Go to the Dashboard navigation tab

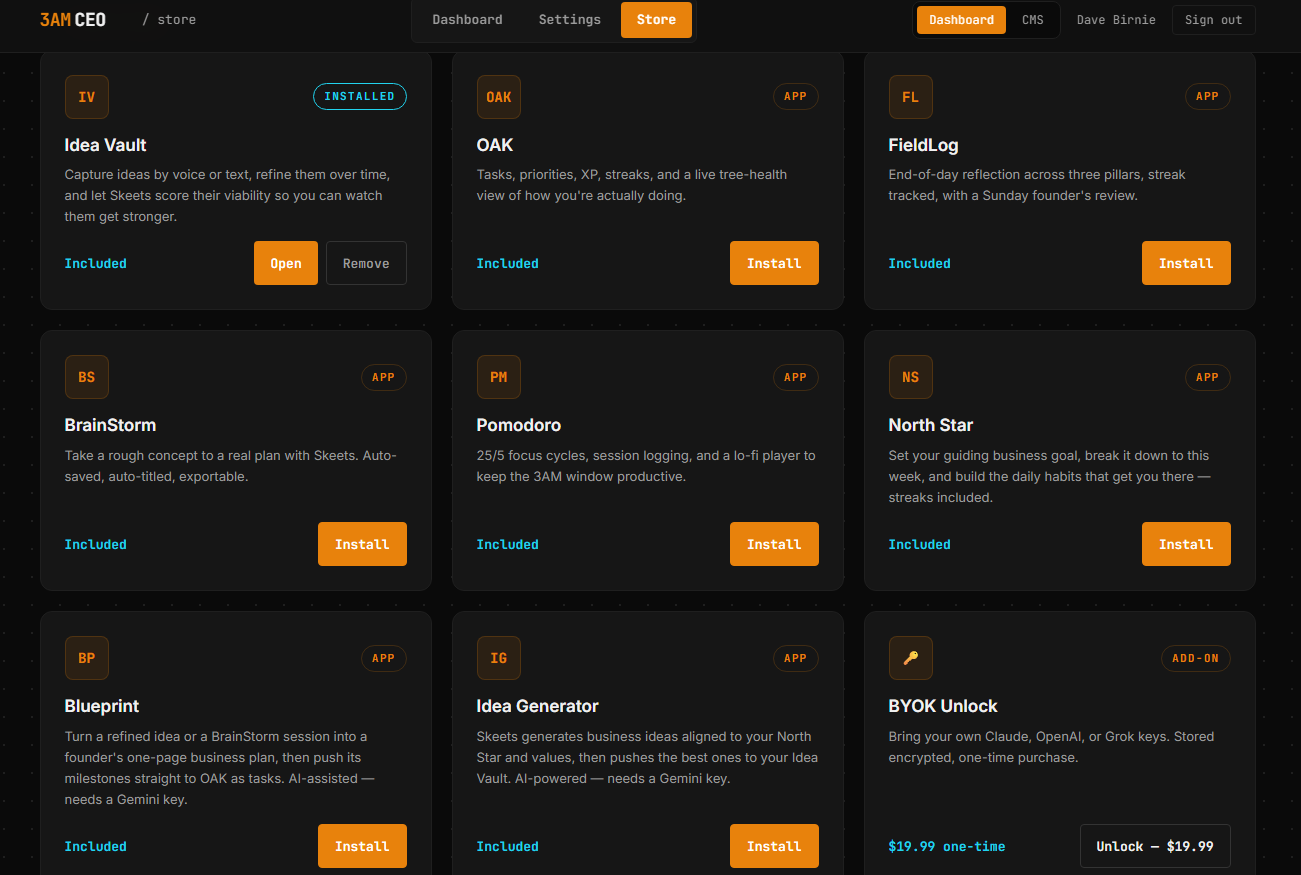(468, 20)
